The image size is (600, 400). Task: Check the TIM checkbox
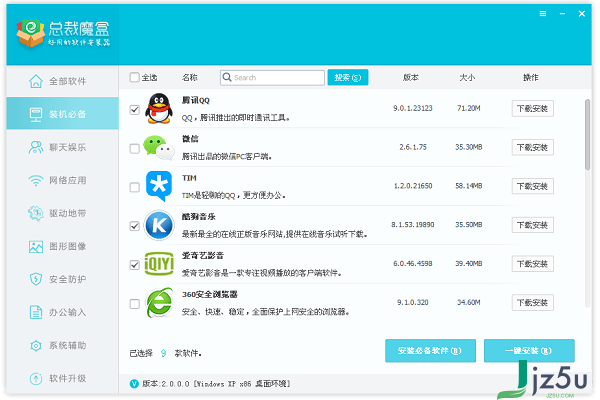134,188
